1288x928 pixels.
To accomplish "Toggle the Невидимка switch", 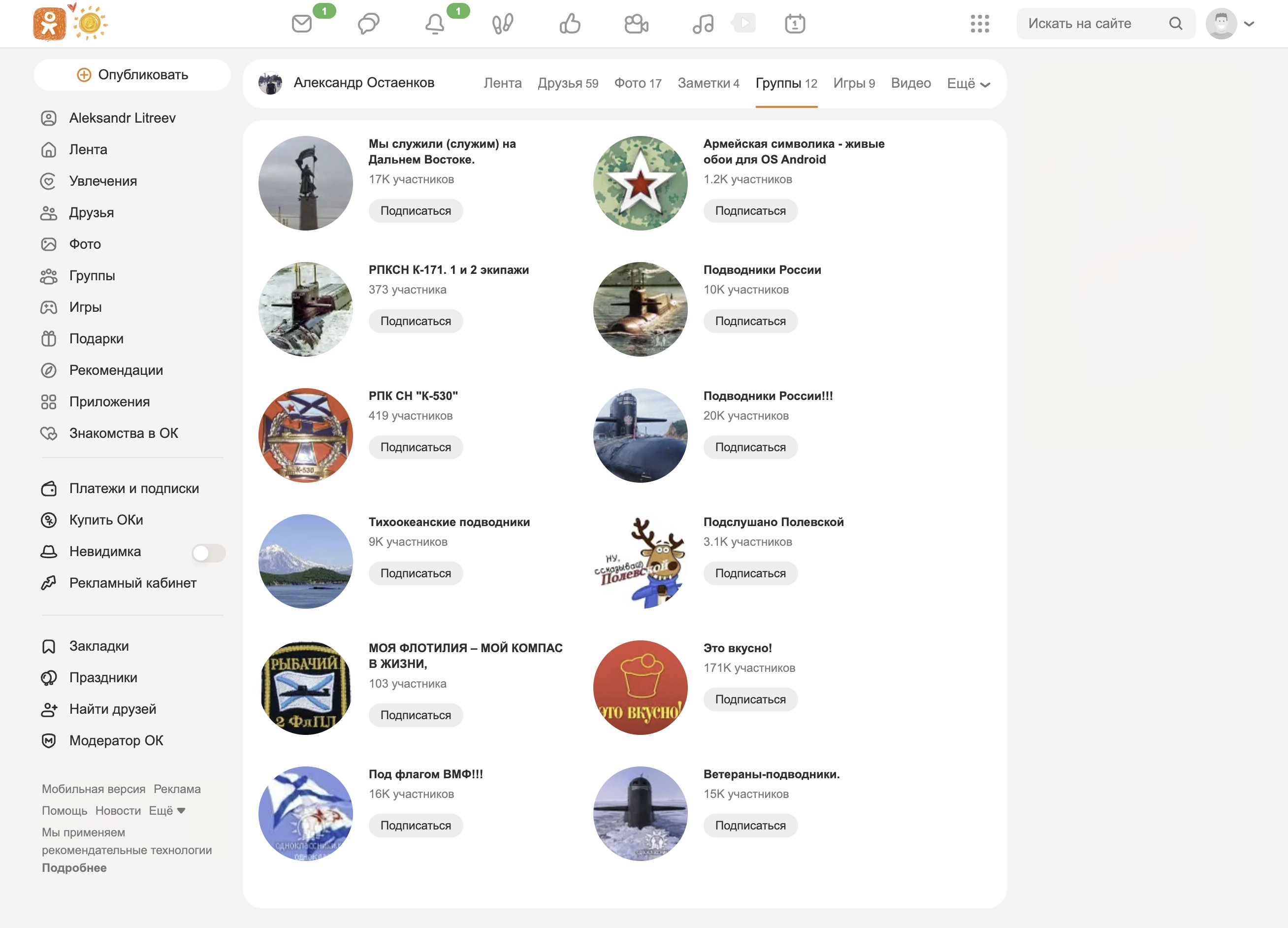I will coord(208,552).
